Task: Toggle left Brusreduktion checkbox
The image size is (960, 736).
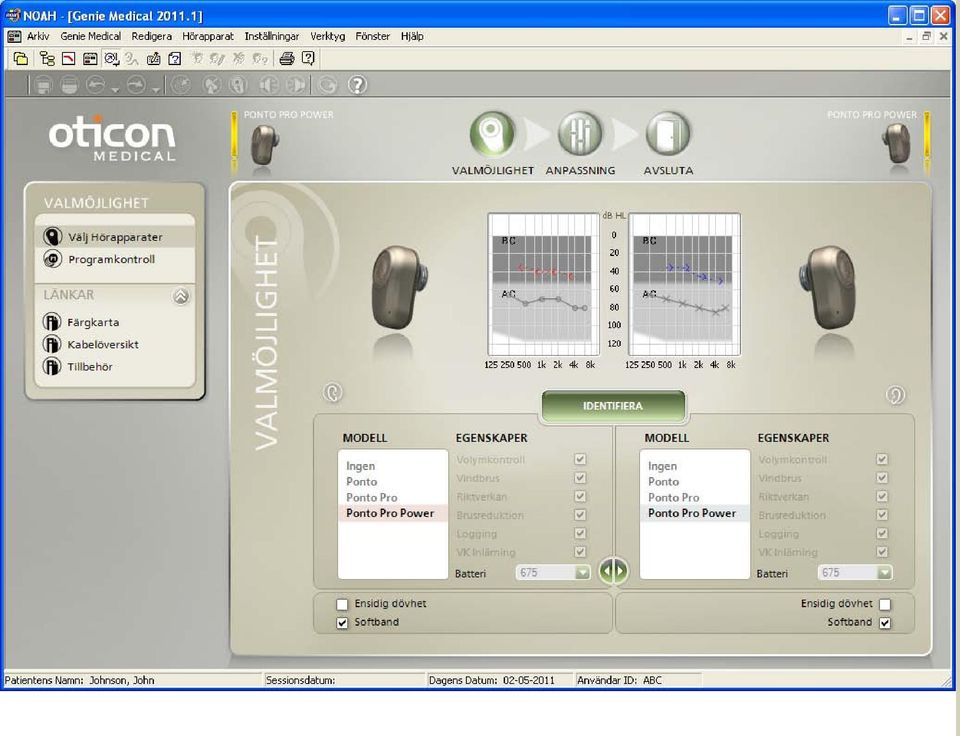Action: click(x=580, y=515)
